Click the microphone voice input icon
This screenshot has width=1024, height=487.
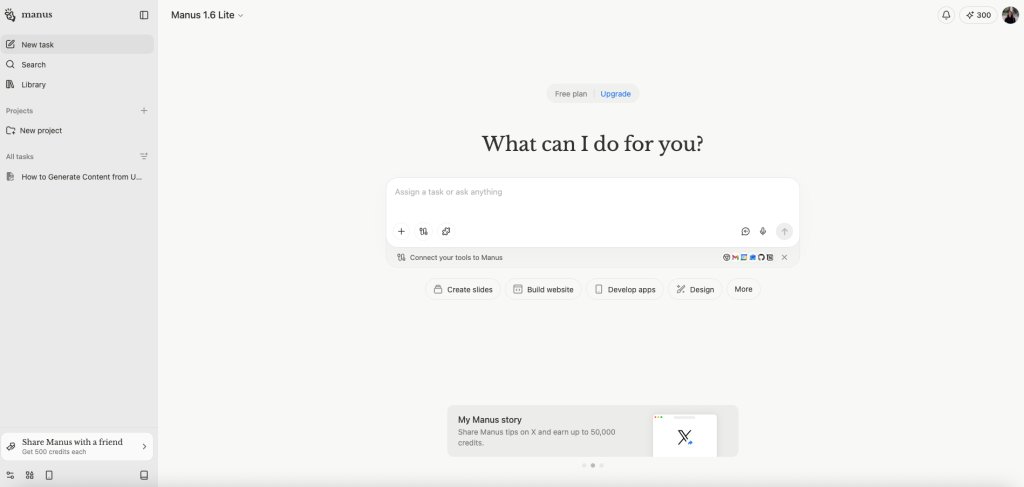click(763, 231)
